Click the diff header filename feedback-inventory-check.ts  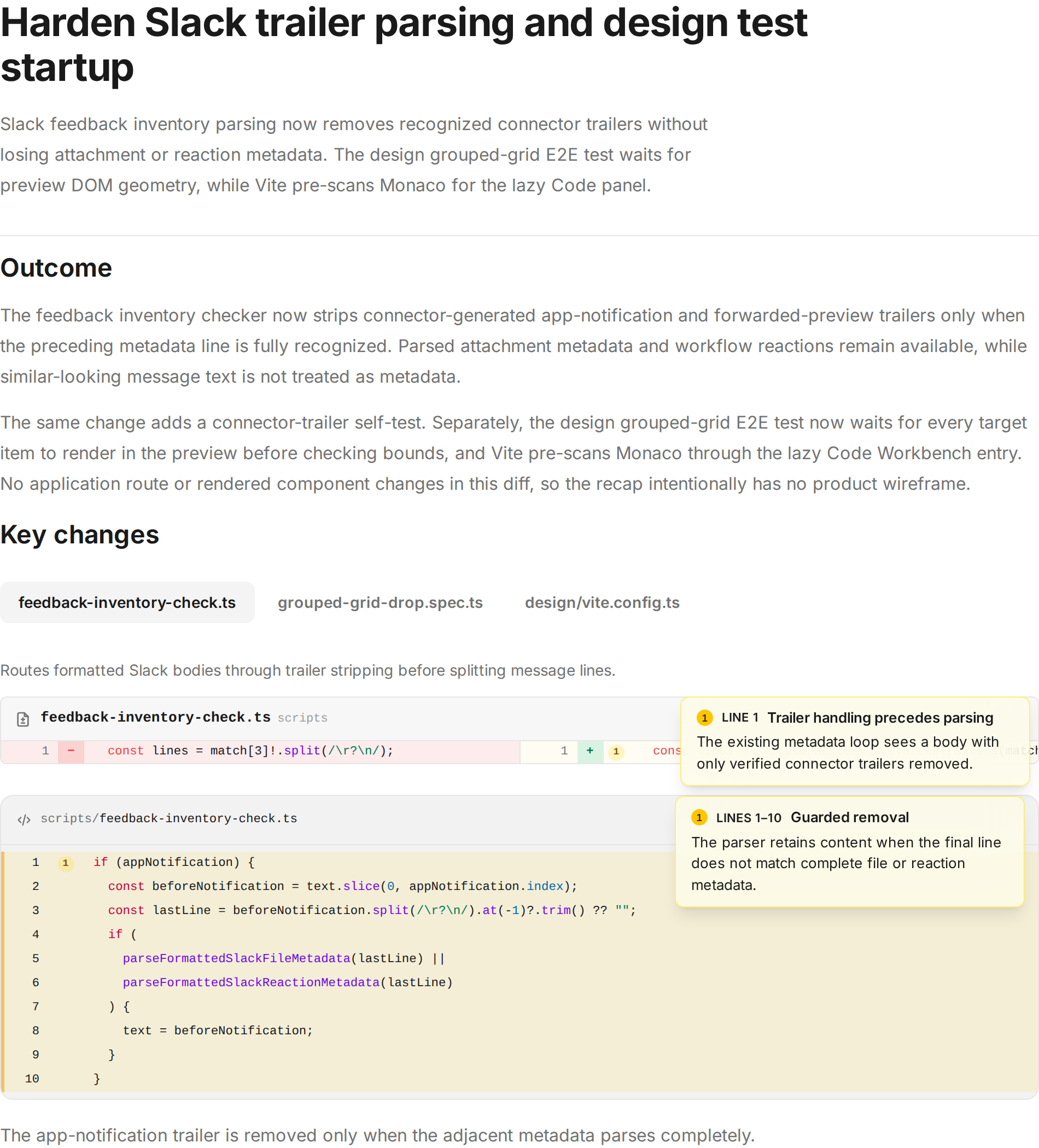click(155, 717)
